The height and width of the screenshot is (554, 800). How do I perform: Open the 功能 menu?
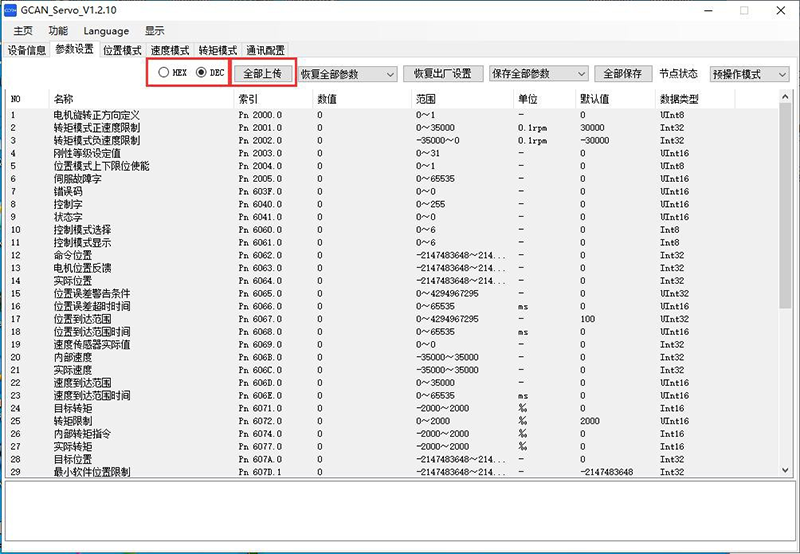point(58,31)
